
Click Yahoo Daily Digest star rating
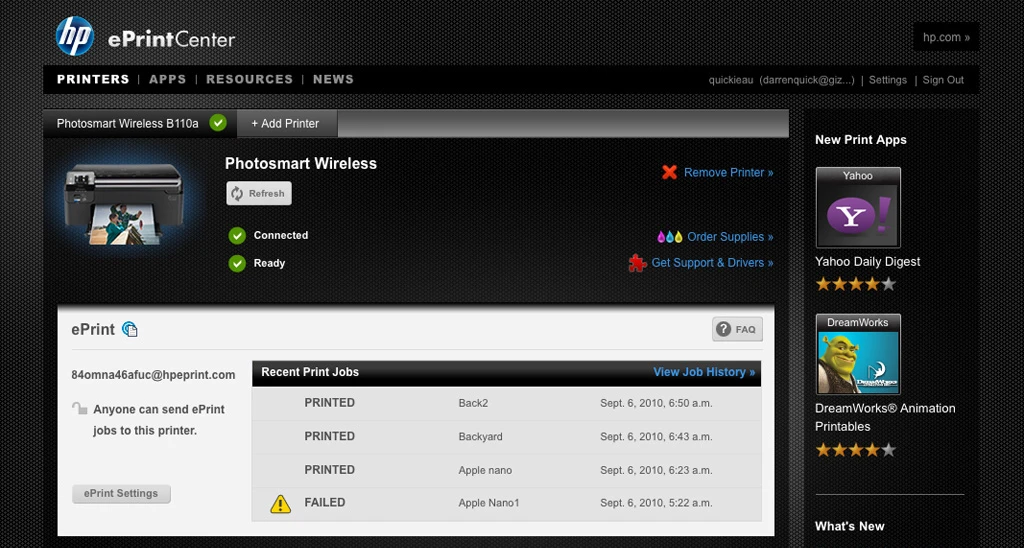856,284
